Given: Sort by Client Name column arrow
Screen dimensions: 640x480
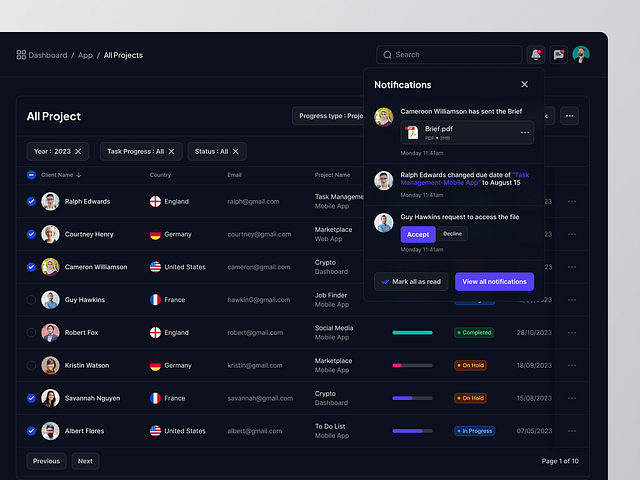Looking at the screenshot, I should 79,175.
